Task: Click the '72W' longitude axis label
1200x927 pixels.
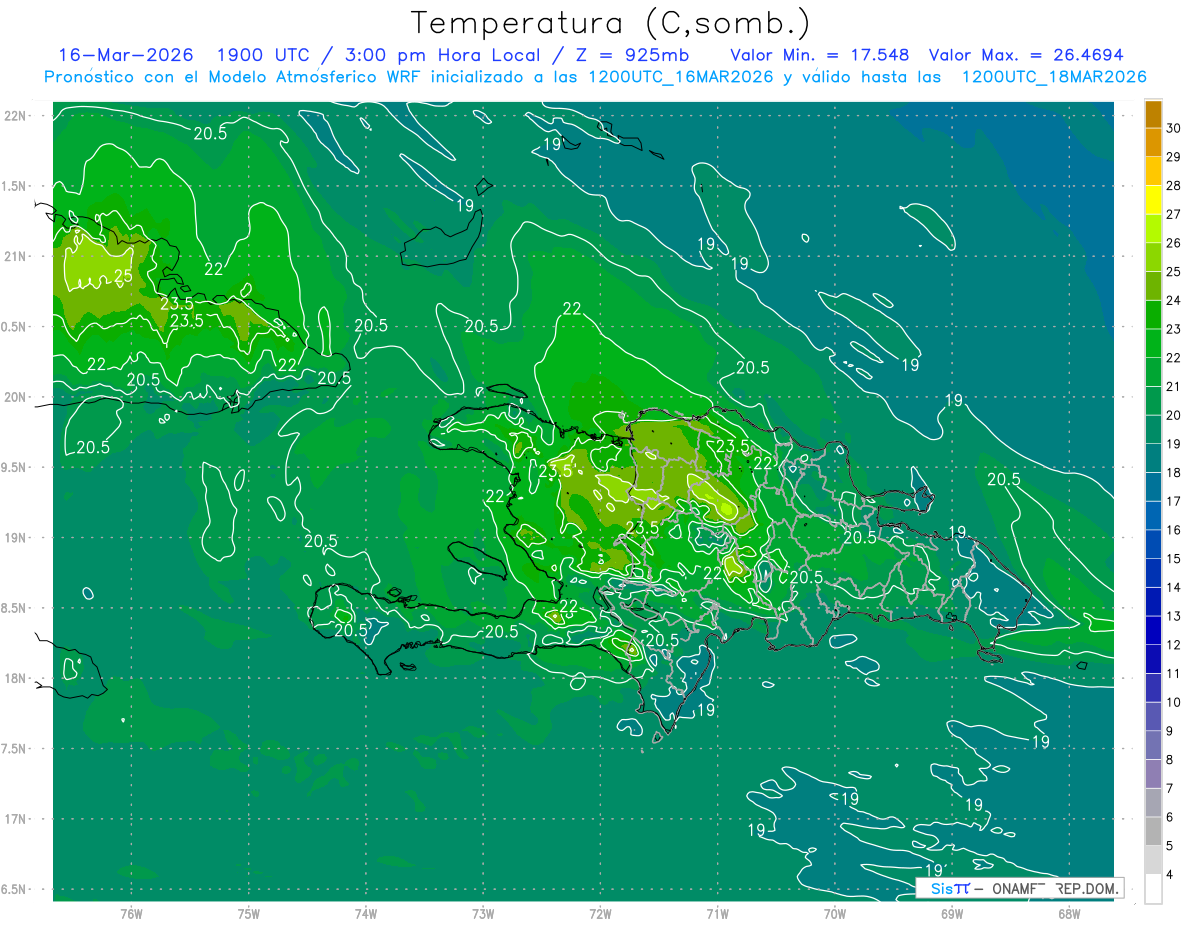Action: [600, 914]
